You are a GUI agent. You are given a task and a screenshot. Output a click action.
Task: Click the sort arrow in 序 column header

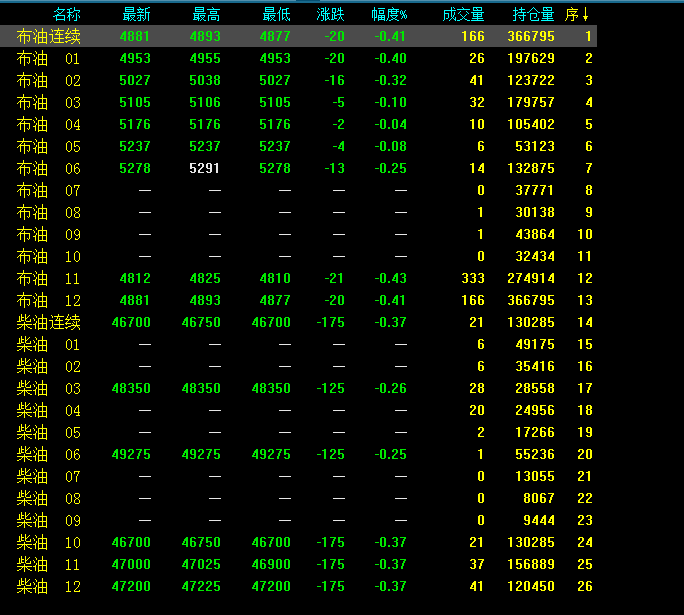[x=585, y=15]
